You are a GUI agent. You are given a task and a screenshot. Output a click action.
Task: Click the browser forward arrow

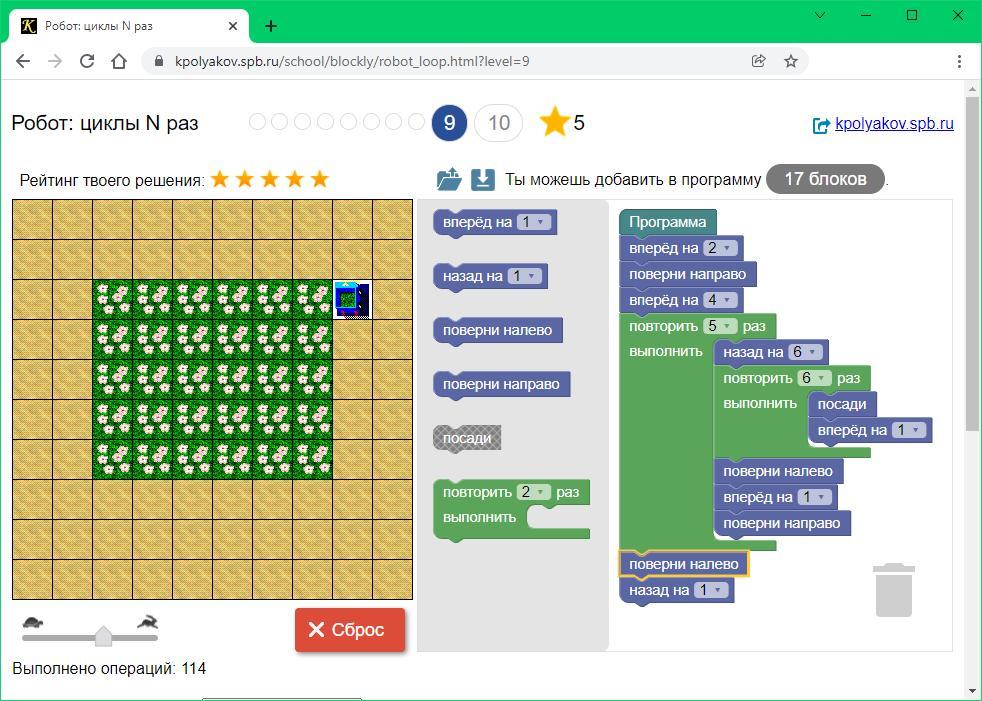coord(55,61)
